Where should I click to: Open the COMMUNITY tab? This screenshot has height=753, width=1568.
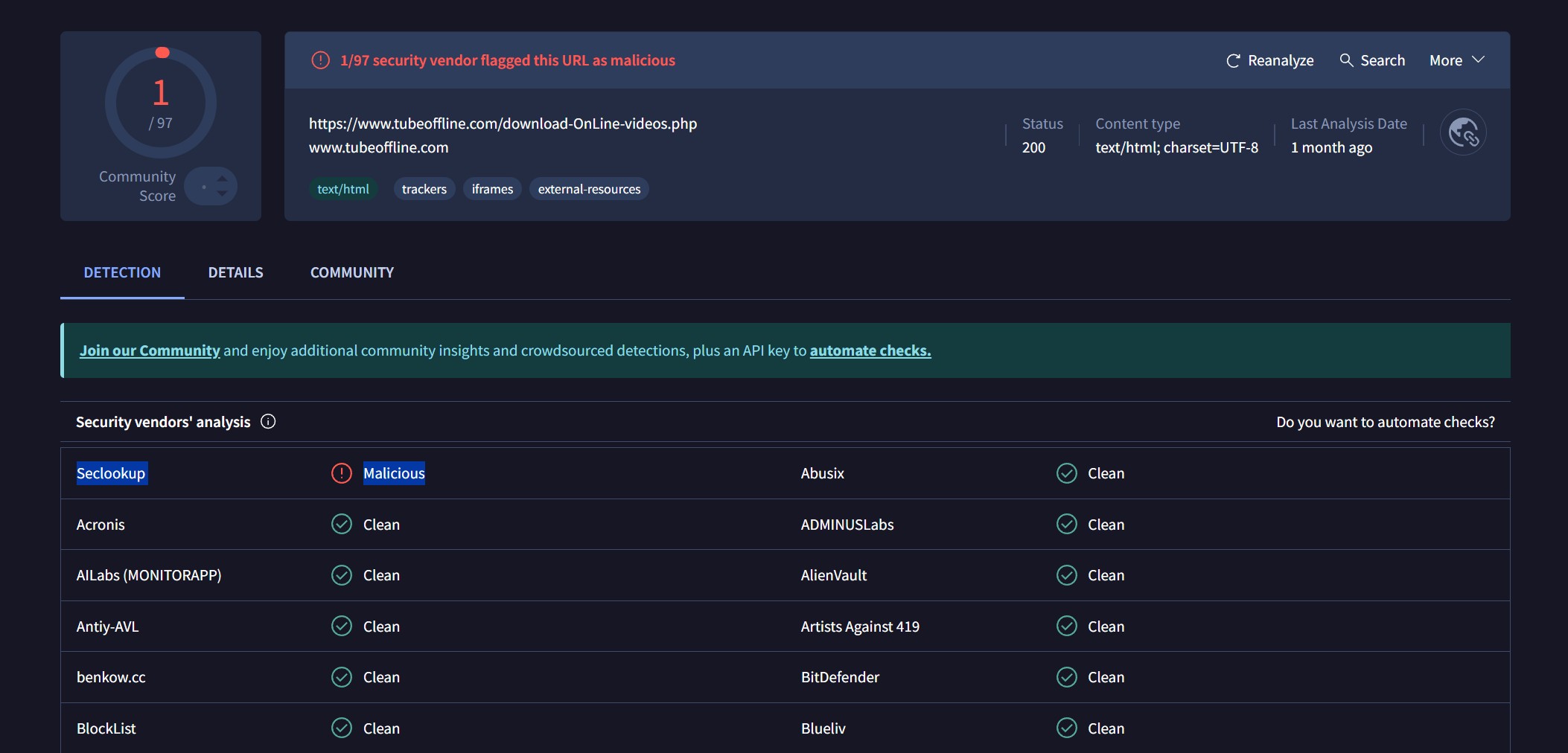point(352,272)
